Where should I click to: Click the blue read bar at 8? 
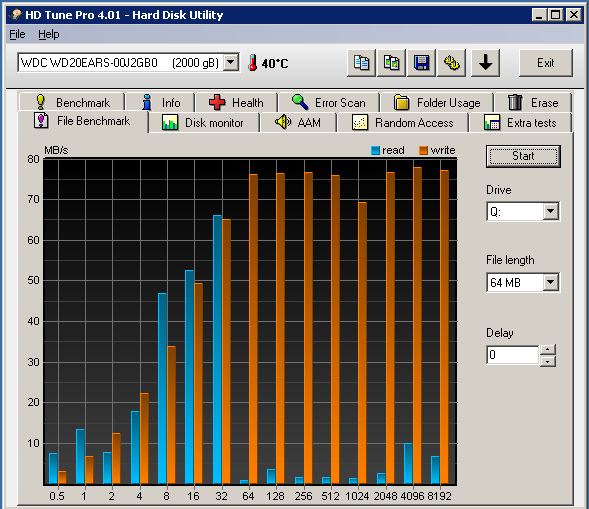coord(162,388)
